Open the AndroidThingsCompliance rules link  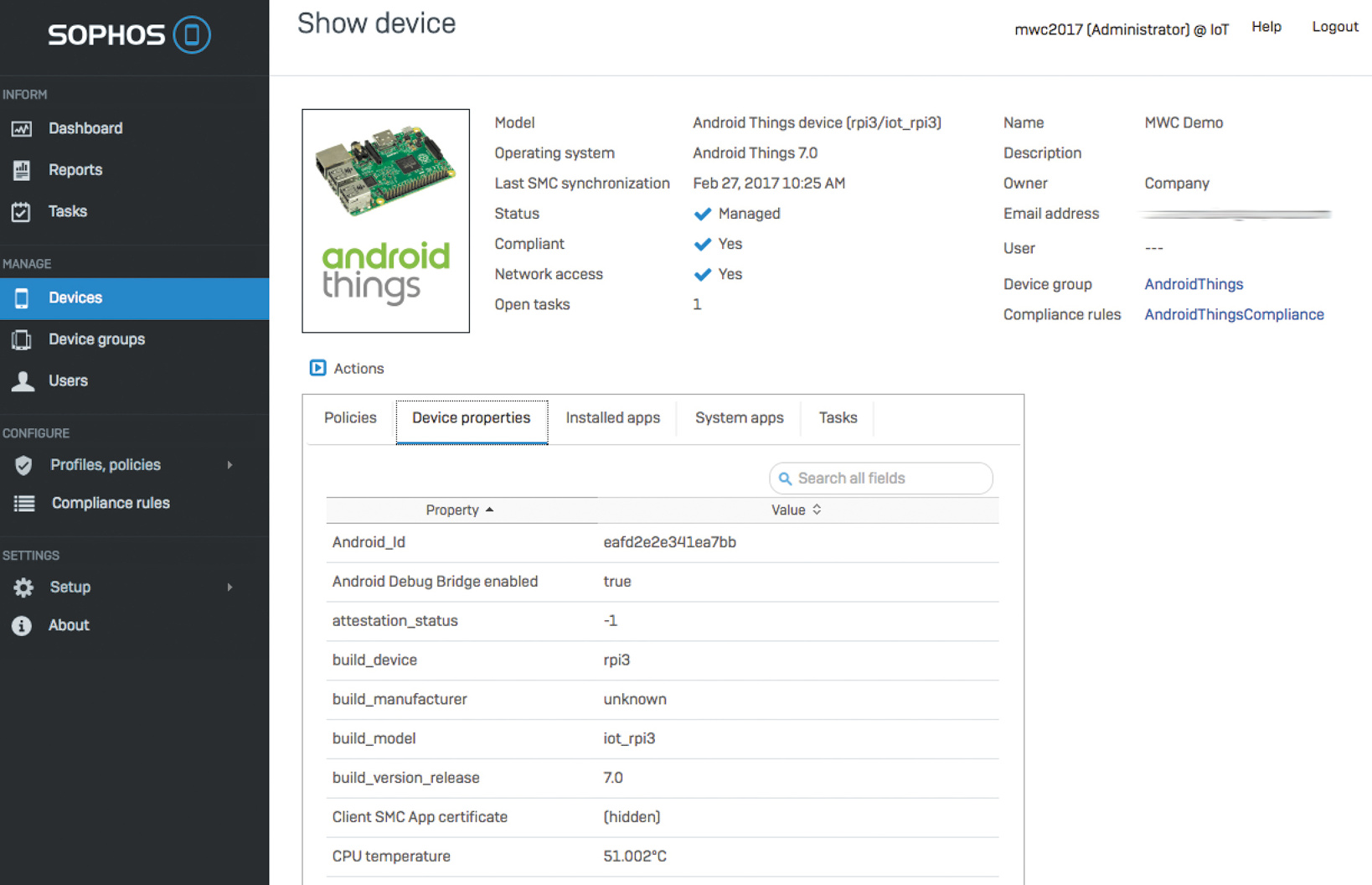point(1234,315)
